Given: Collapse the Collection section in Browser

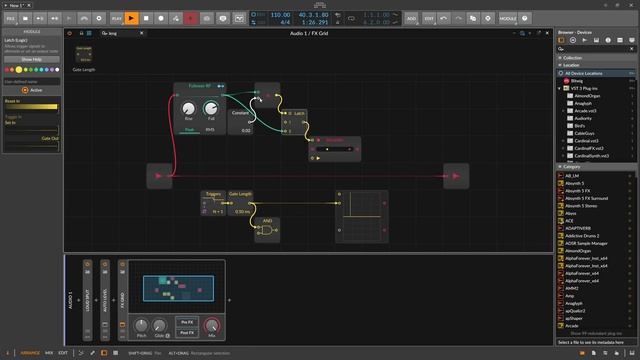Looking at the screenshot, I should point(560,58).
